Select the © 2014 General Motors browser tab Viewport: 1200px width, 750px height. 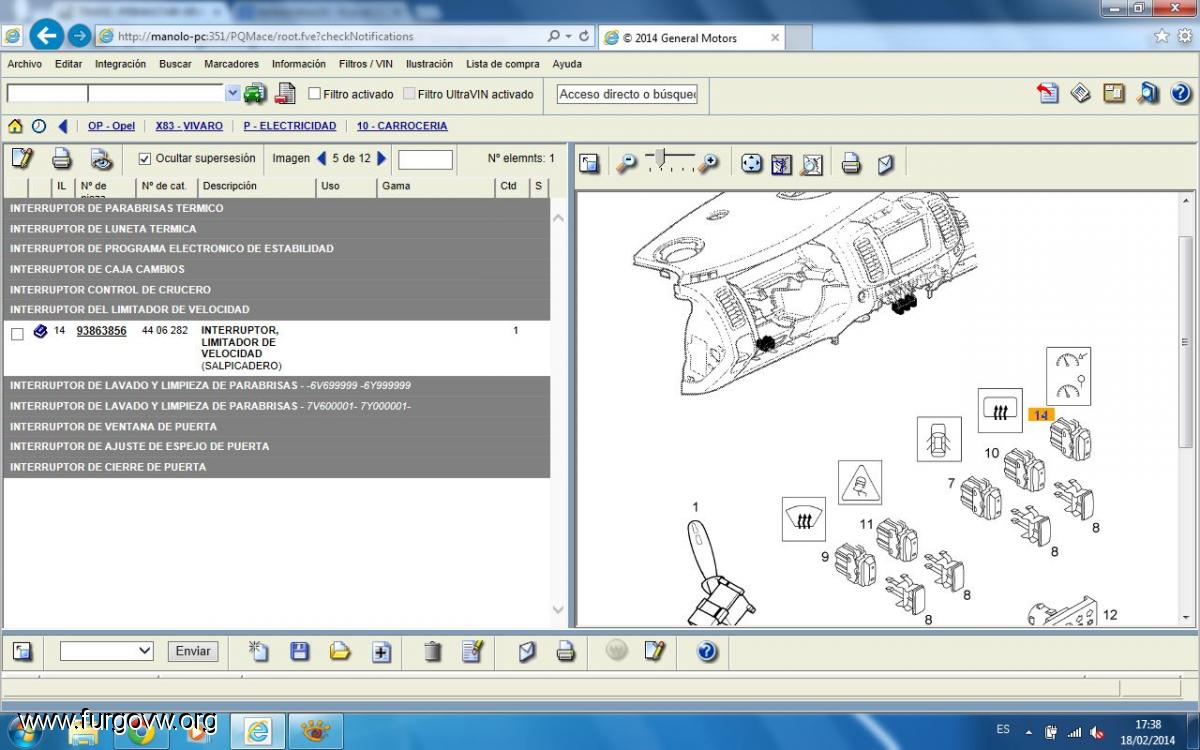[691, 38]
